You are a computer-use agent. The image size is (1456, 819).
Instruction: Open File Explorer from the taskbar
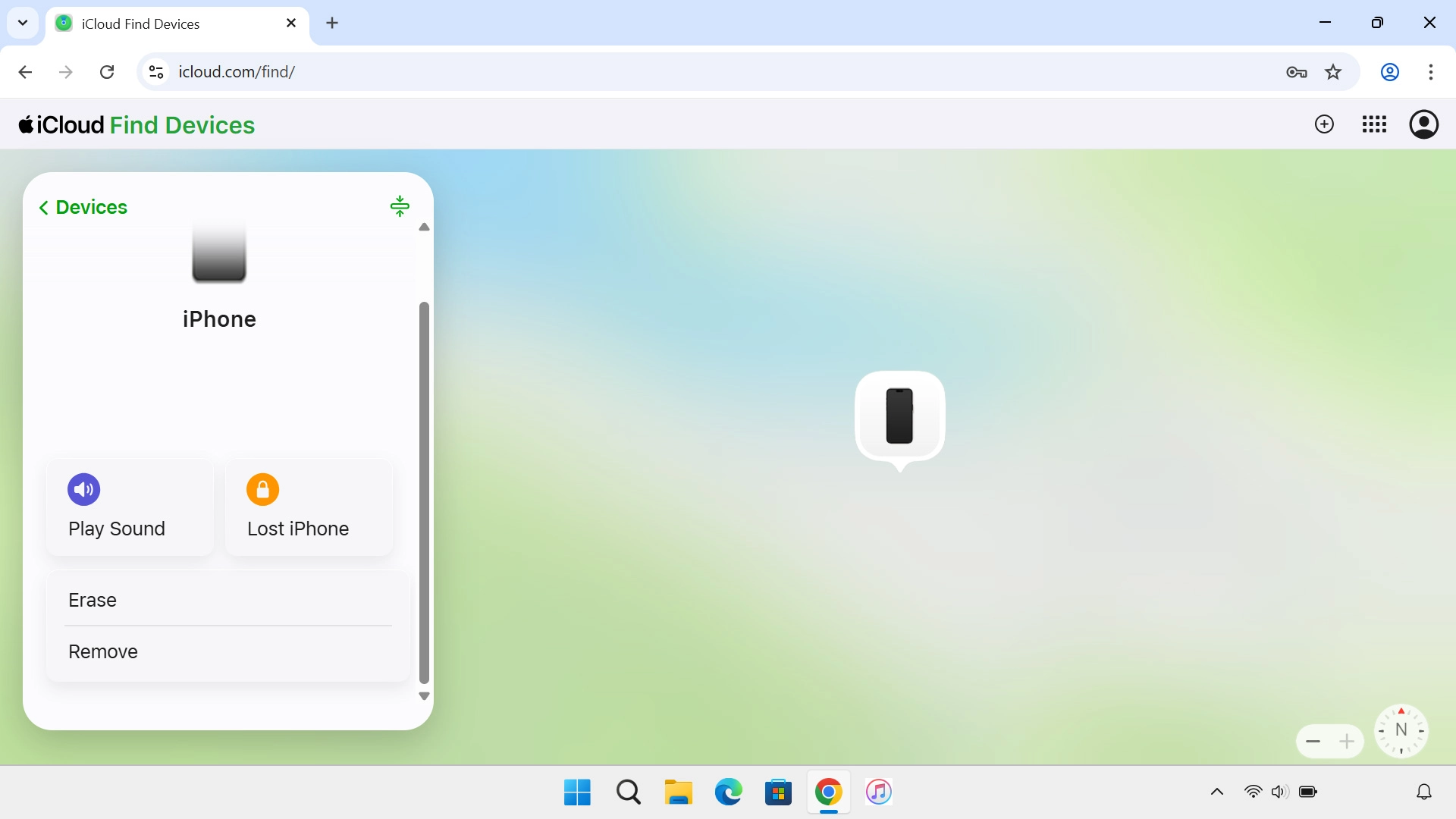(679, 792)
